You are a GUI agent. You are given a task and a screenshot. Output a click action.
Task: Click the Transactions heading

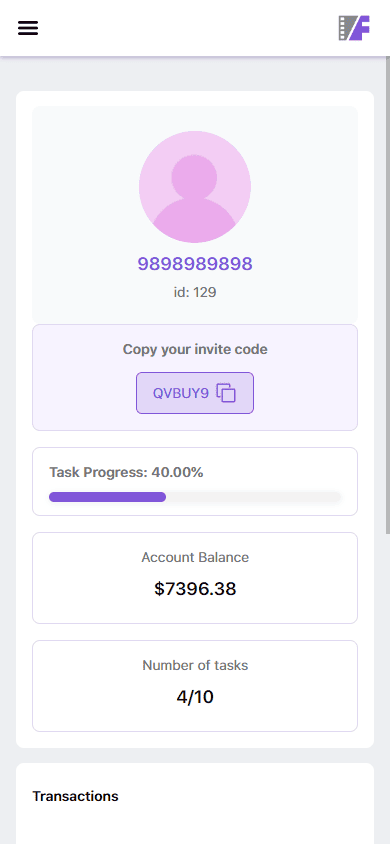pos(75,796)
